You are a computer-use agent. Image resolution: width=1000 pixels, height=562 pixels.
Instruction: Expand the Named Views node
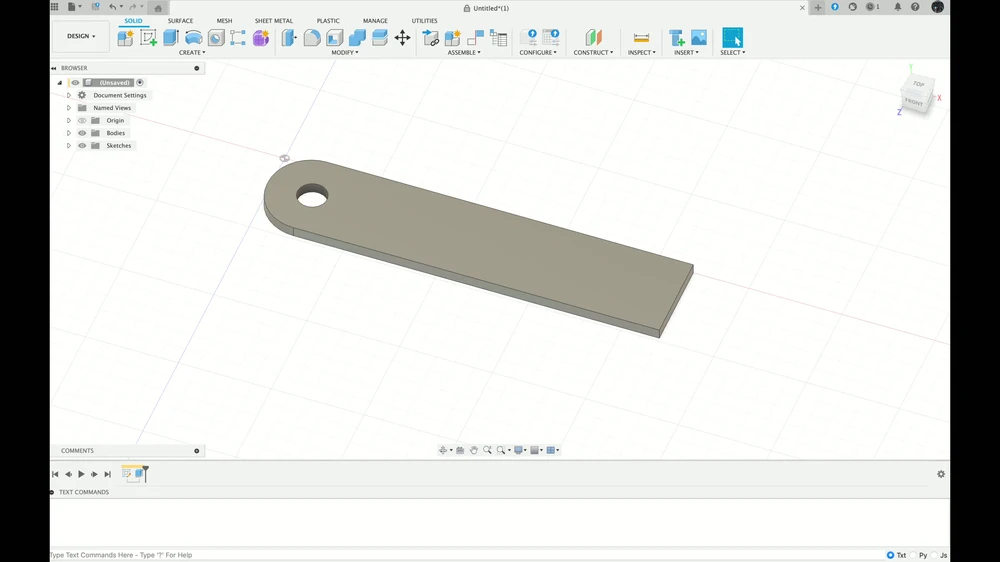[69, 108]
